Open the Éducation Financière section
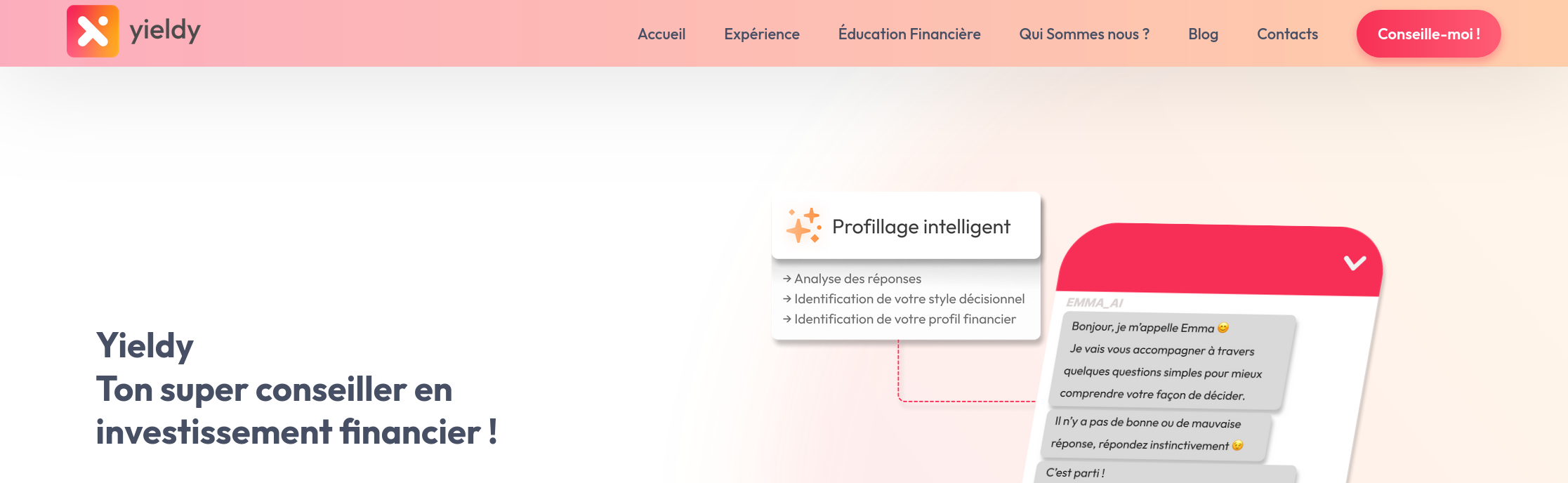Screen dimensions: 1568x483 point(909,33)
